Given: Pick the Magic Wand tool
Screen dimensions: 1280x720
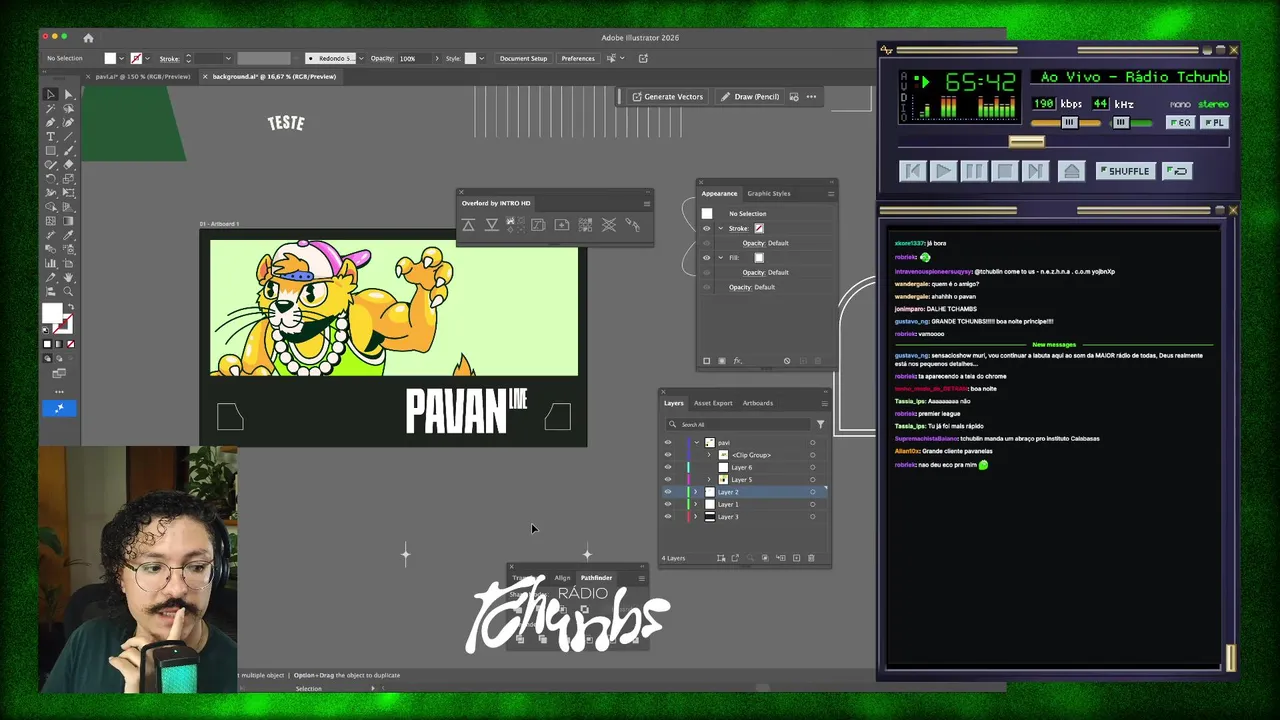Looking at the screenshot, I should 51,108.
